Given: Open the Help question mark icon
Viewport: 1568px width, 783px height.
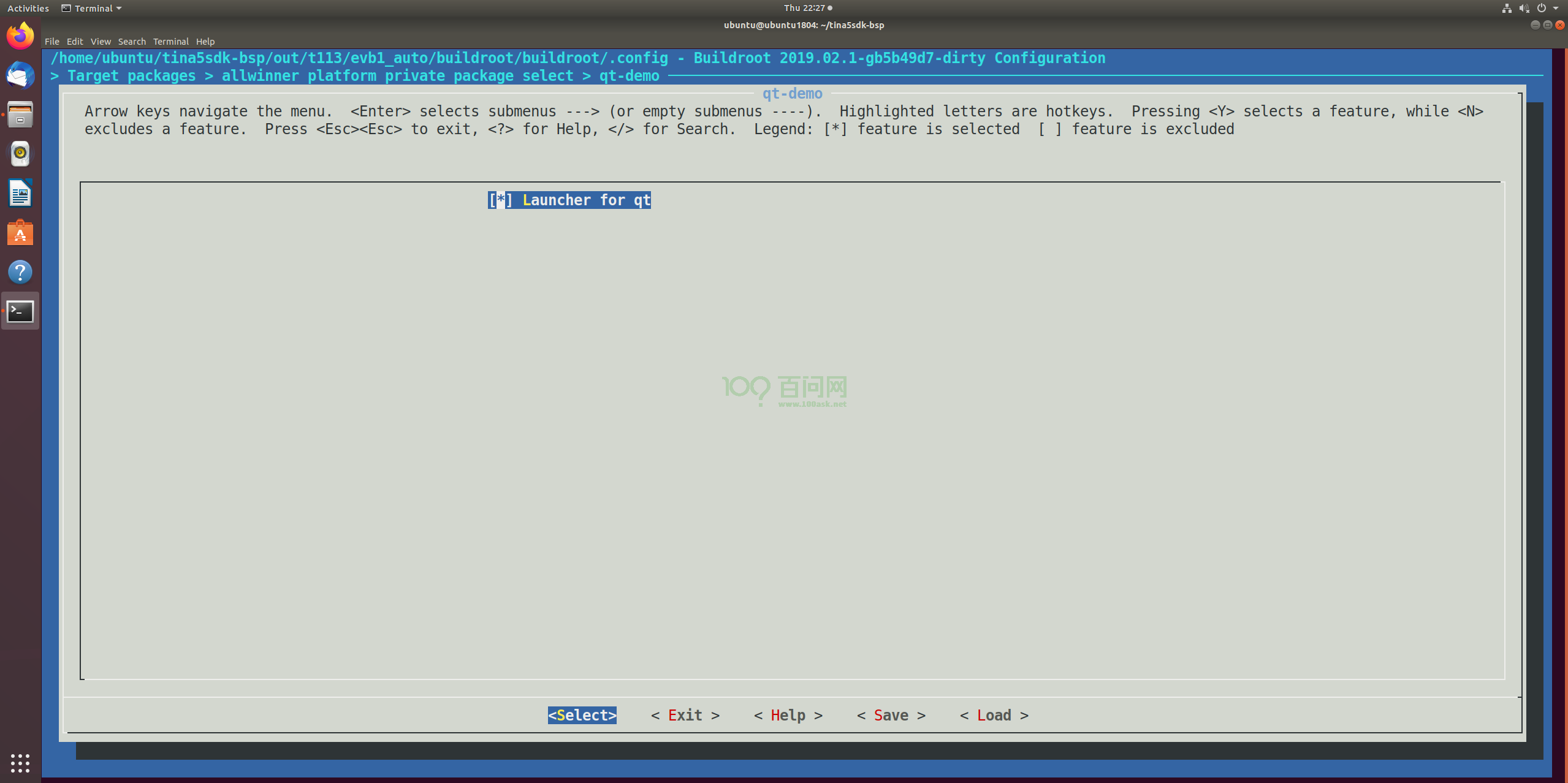Looking at the screenshot, I should click(x=20, y=272).
